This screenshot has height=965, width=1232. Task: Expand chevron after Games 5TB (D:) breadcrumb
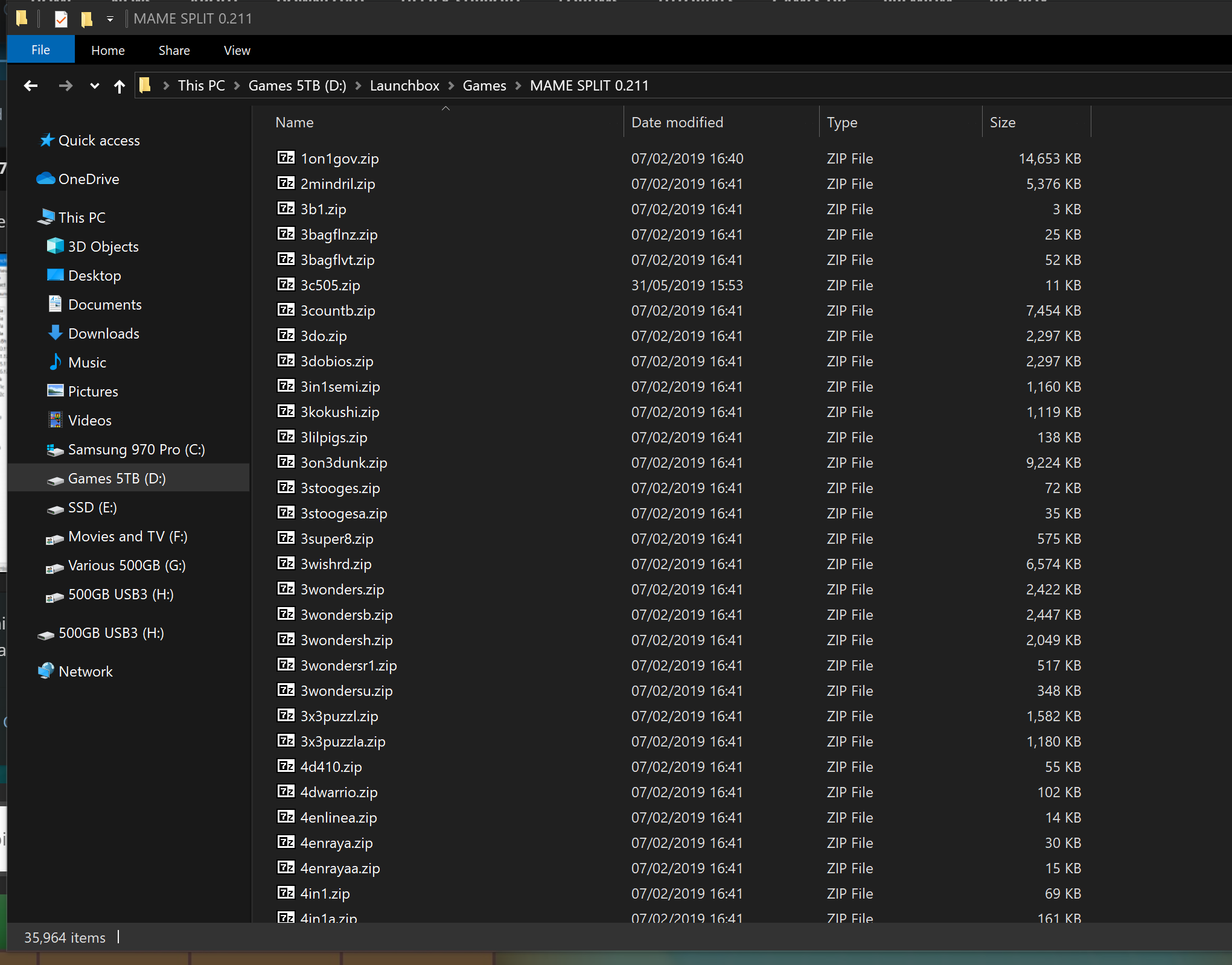click(358, 86)
